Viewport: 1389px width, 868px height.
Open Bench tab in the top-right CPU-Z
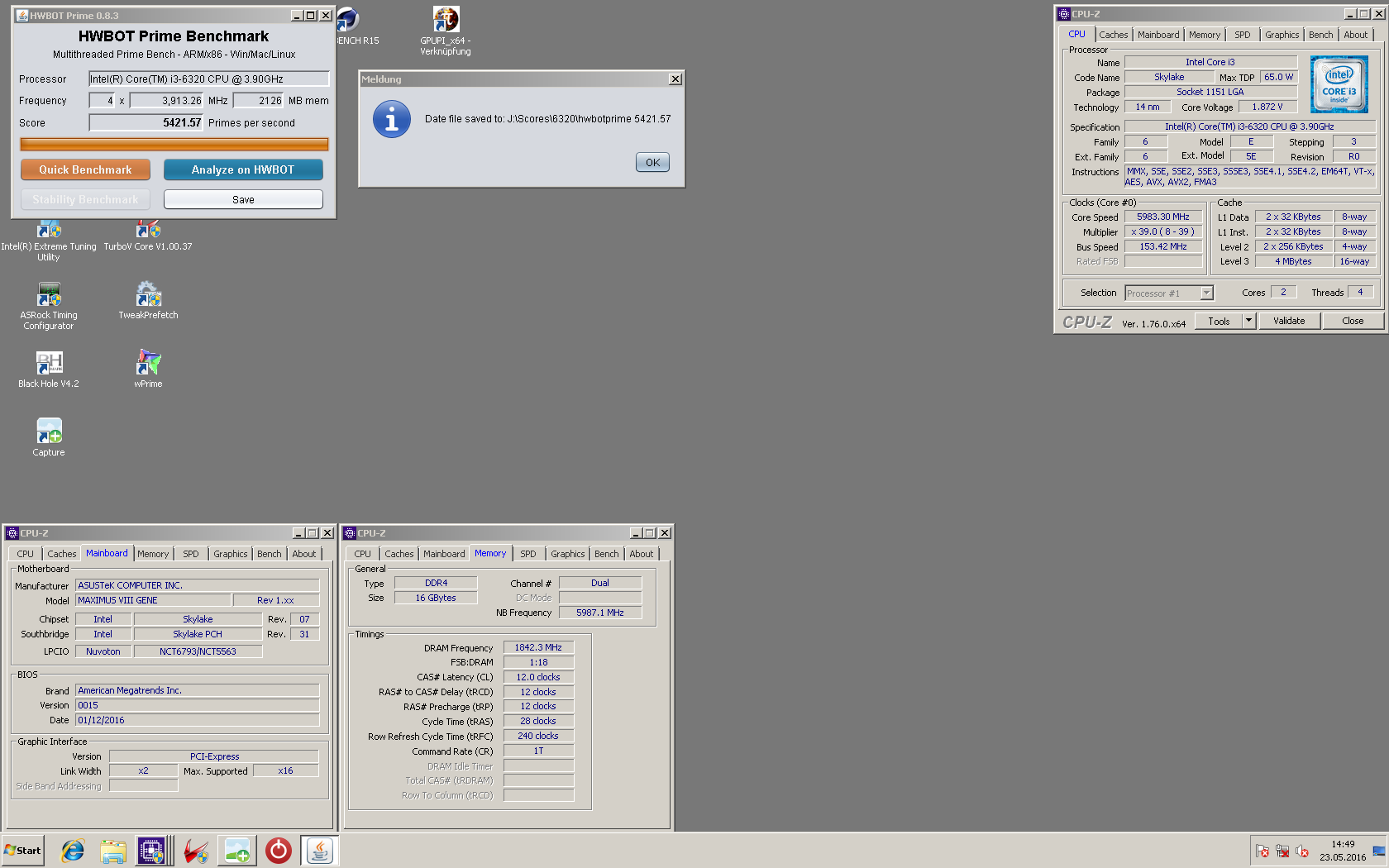coord(1320,35)
